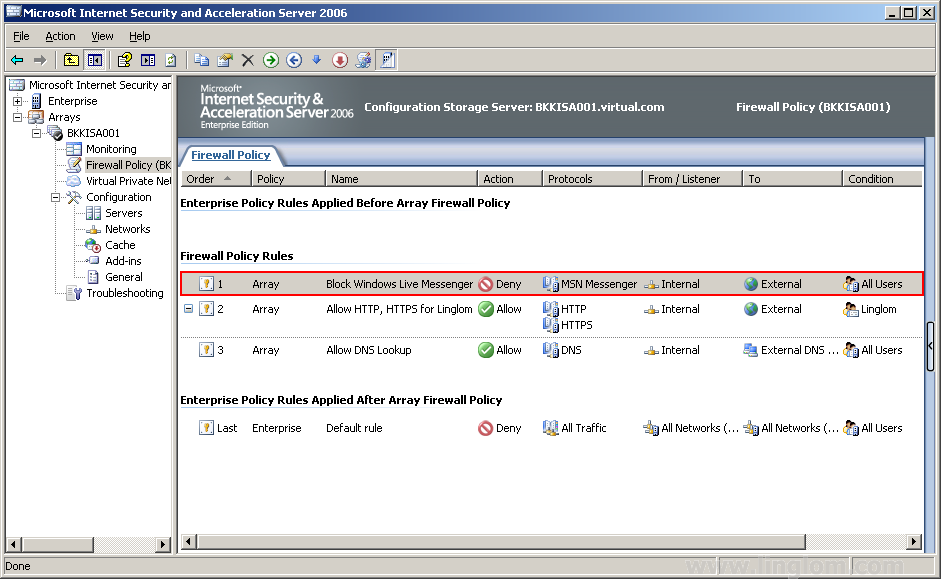Select the Default rule name
The width and height of the screenshot is (941, 579).
click(354, 428)
